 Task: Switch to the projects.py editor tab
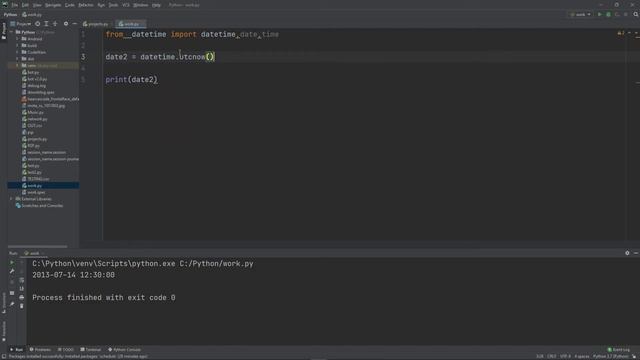tap(96, 24)
